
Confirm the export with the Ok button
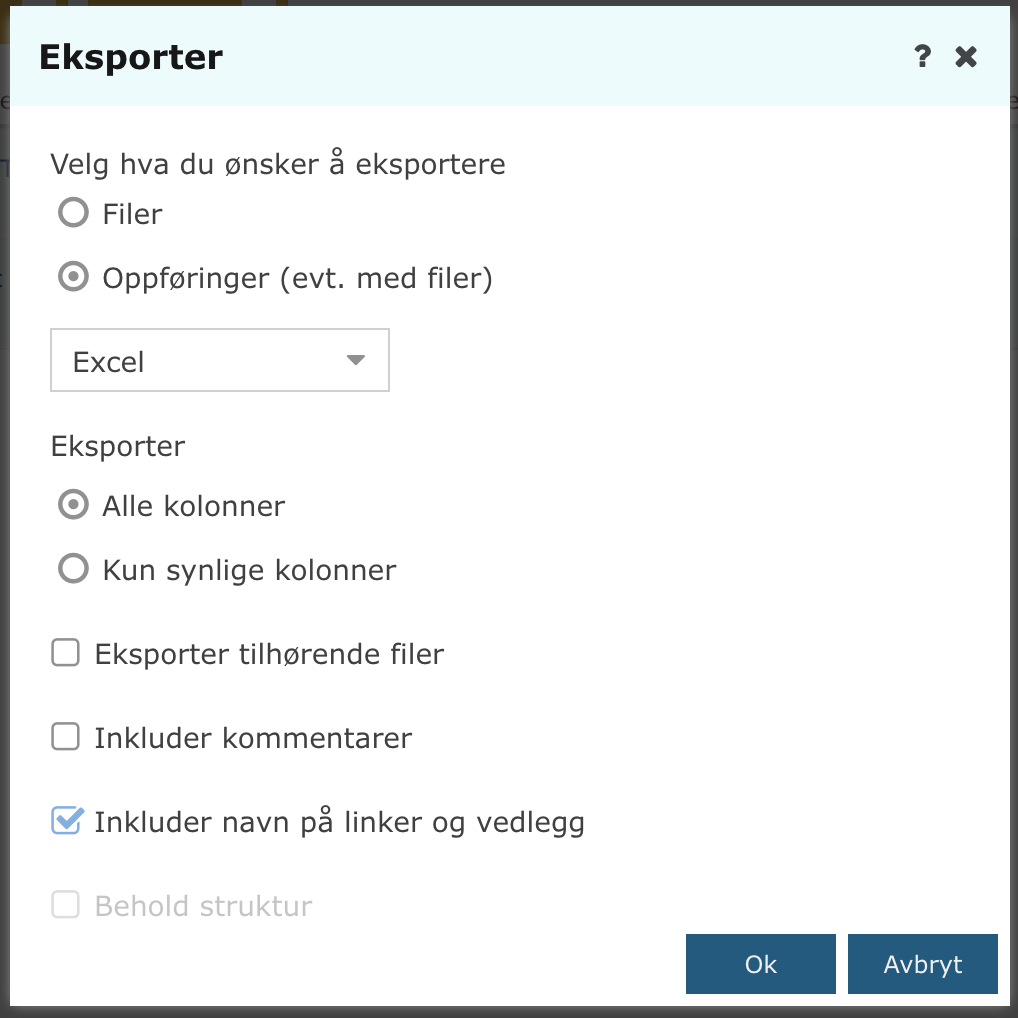761,964
